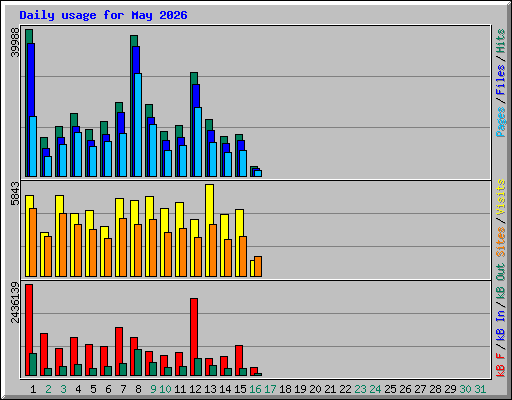Click day 3 on the x-axis
The image size is (512, 400).
63,389
